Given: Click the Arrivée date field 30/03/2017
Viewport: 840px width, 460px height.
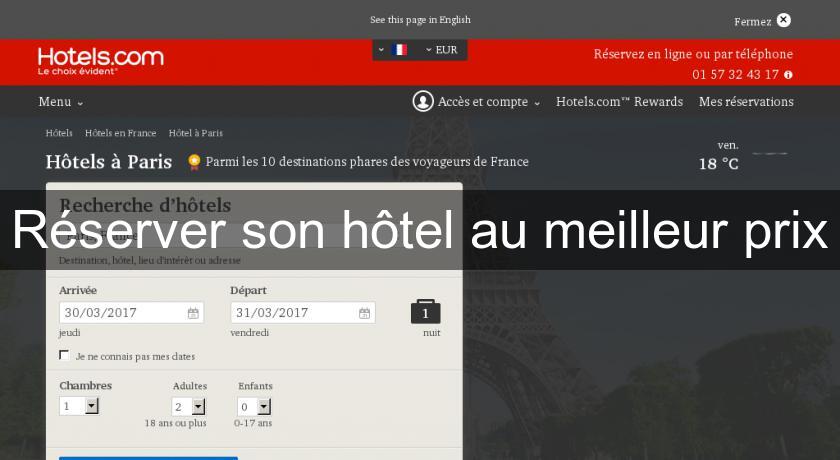Looking at the screenshot, I should (x=131, y=313).
